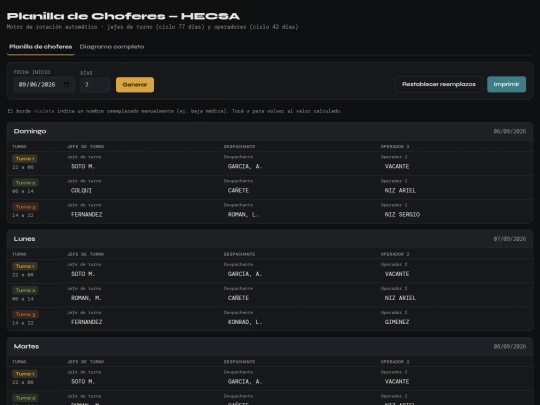Select VACANTE in Martes Turno 1
Screen dimensions: 540x405
point(397,382)
